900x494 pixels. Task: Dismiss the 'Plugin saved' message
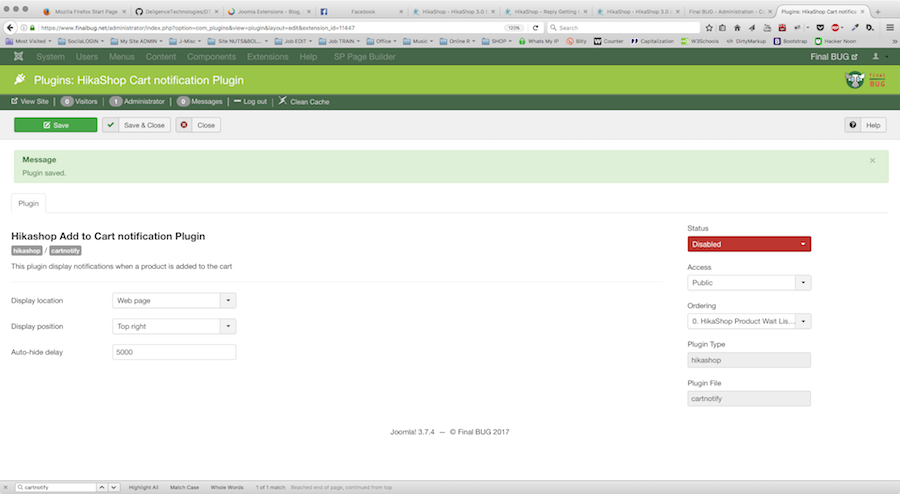(x=872, y=161)
